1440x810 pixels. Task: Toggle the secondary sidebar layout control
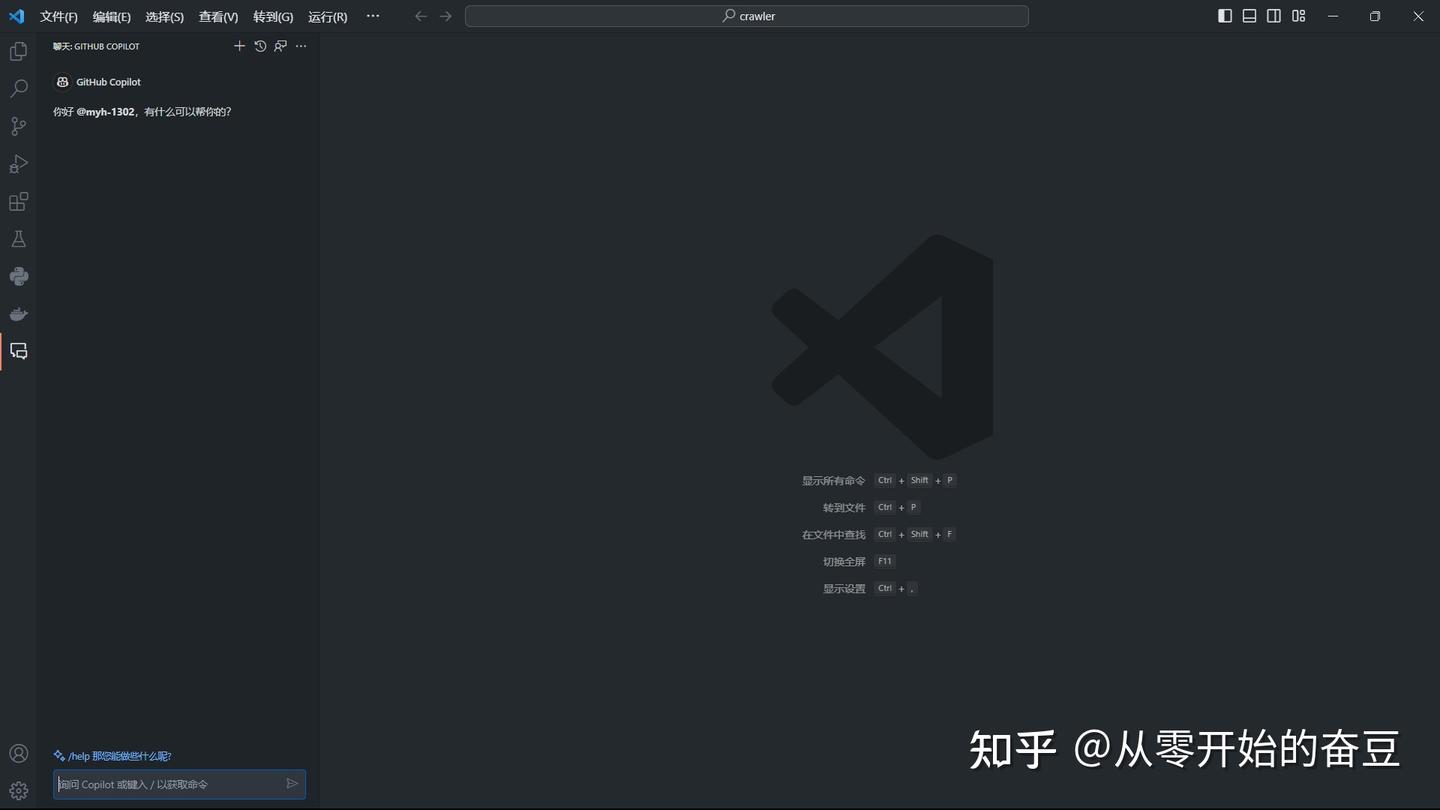tap(1273, 16)
